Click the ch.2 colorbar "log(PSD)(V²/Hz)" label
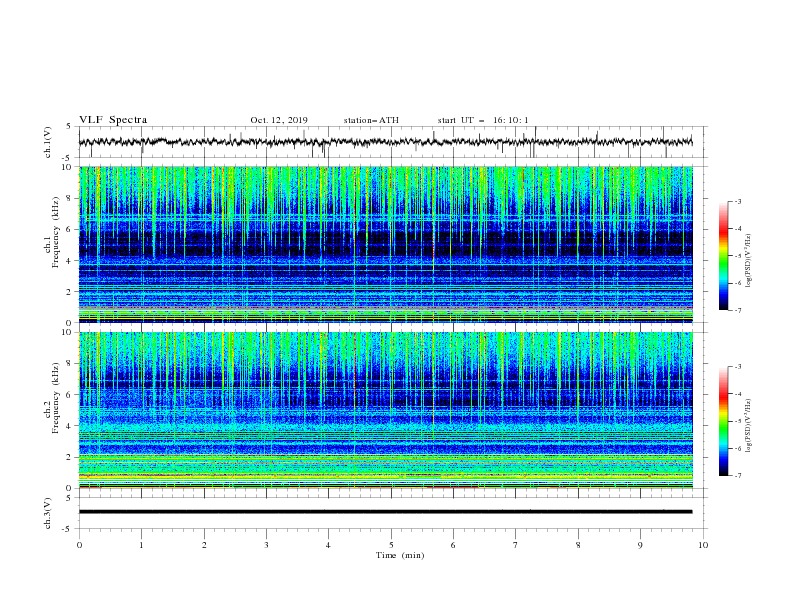The height and width of the screenshot is (612, 792). [748, 426]
